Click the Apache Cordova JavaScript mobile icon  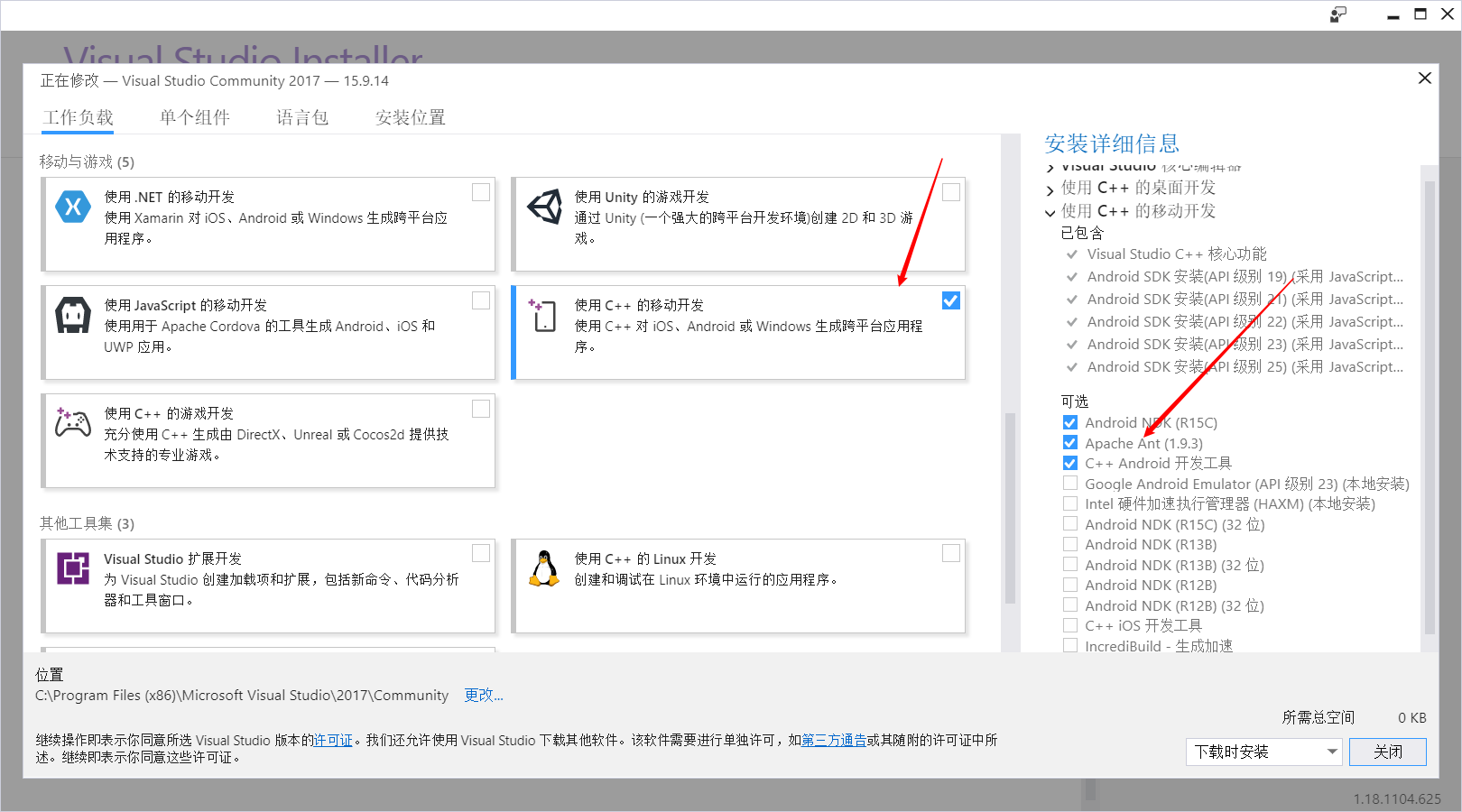(x=72, y=316)
